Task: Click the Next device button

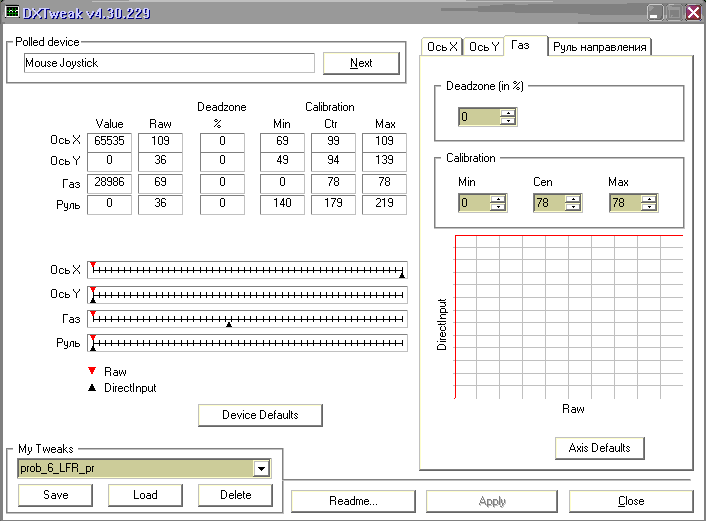Action: coord(361,63)
